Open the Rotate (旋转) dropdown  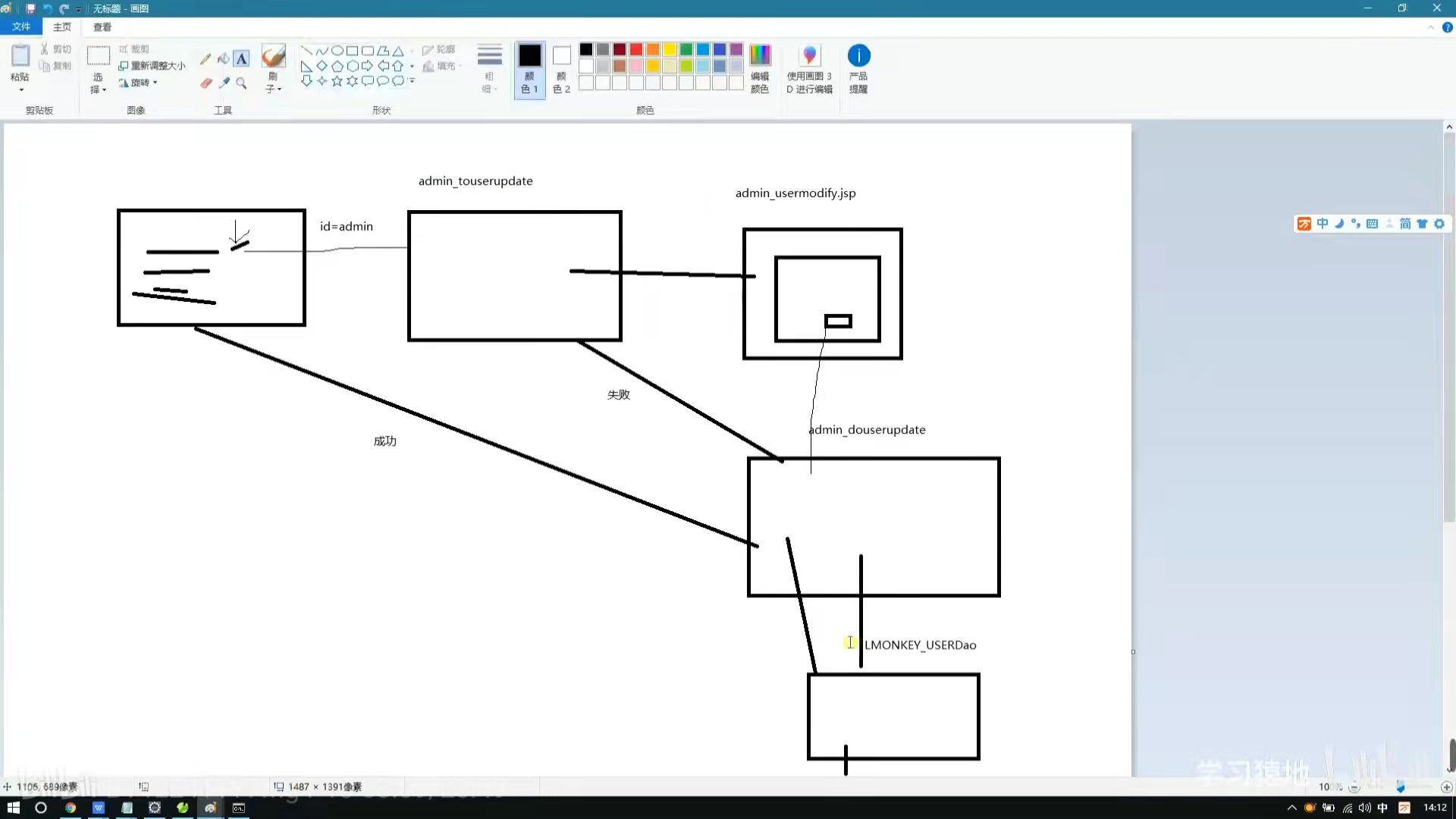pos(139,83)
